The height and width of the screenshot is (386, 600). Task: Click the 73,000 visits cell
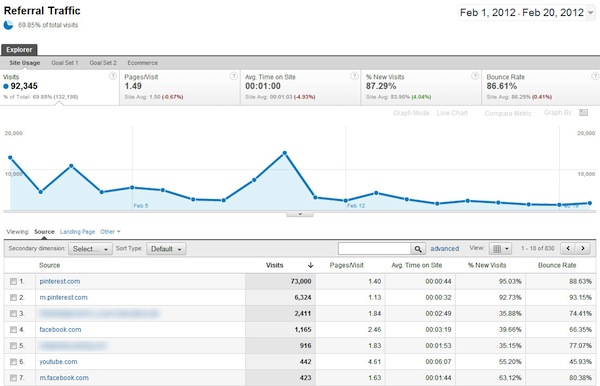coord(280,282)
